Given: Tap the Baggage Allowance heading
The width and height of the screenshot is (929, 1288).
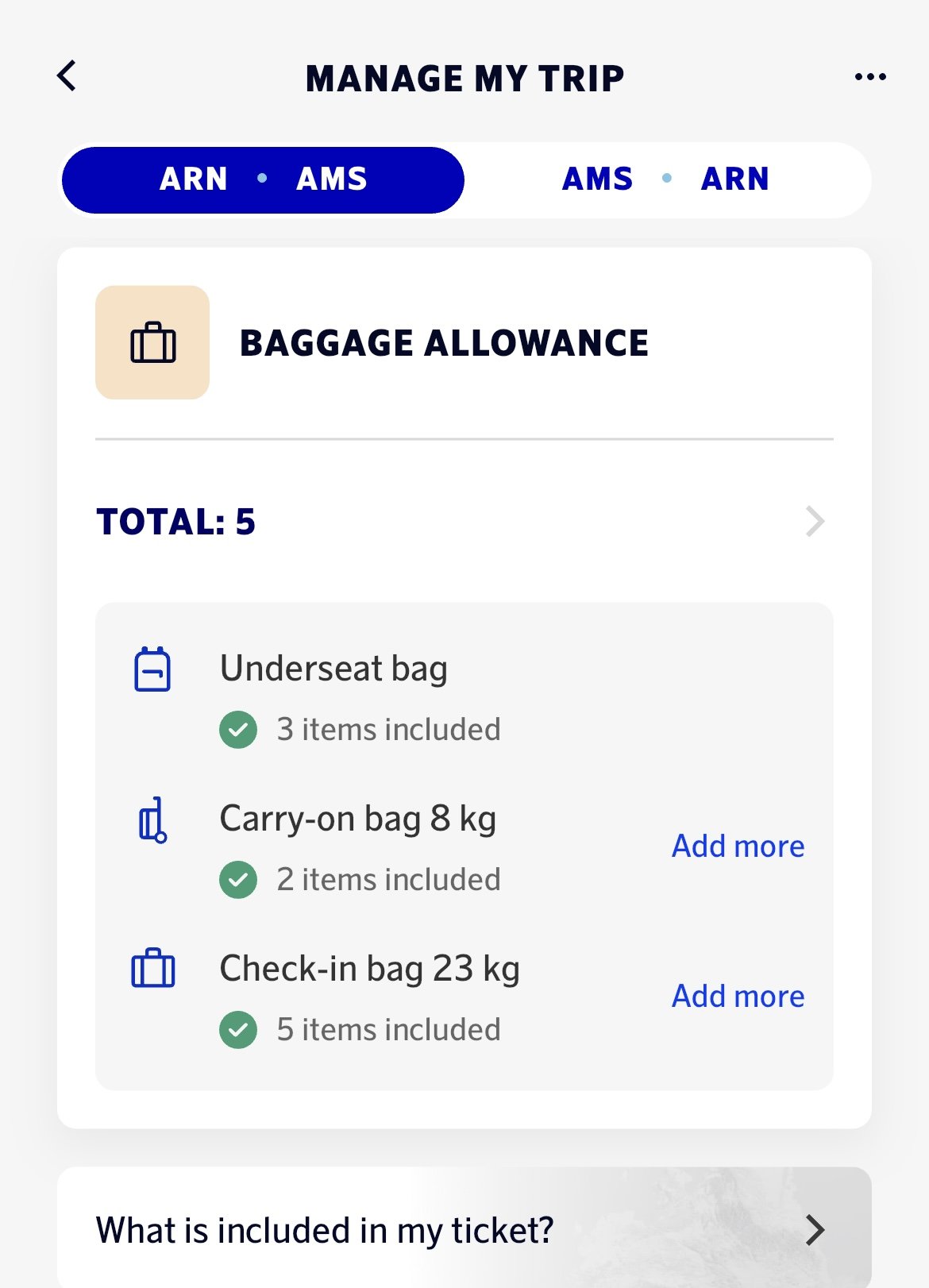Looking at the screenshot, I should tap(444, 343).
